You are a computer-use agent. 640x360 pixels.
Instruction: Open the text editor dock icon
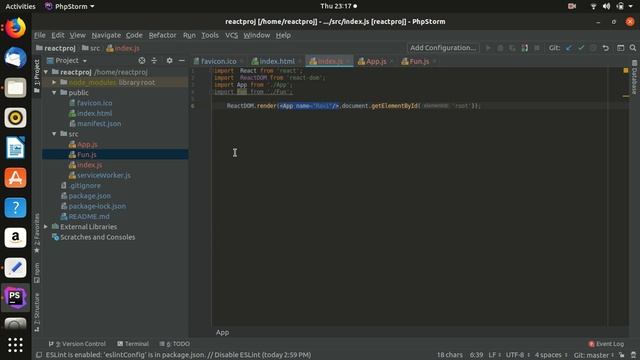pyautogui.click(x=16, y=268)
